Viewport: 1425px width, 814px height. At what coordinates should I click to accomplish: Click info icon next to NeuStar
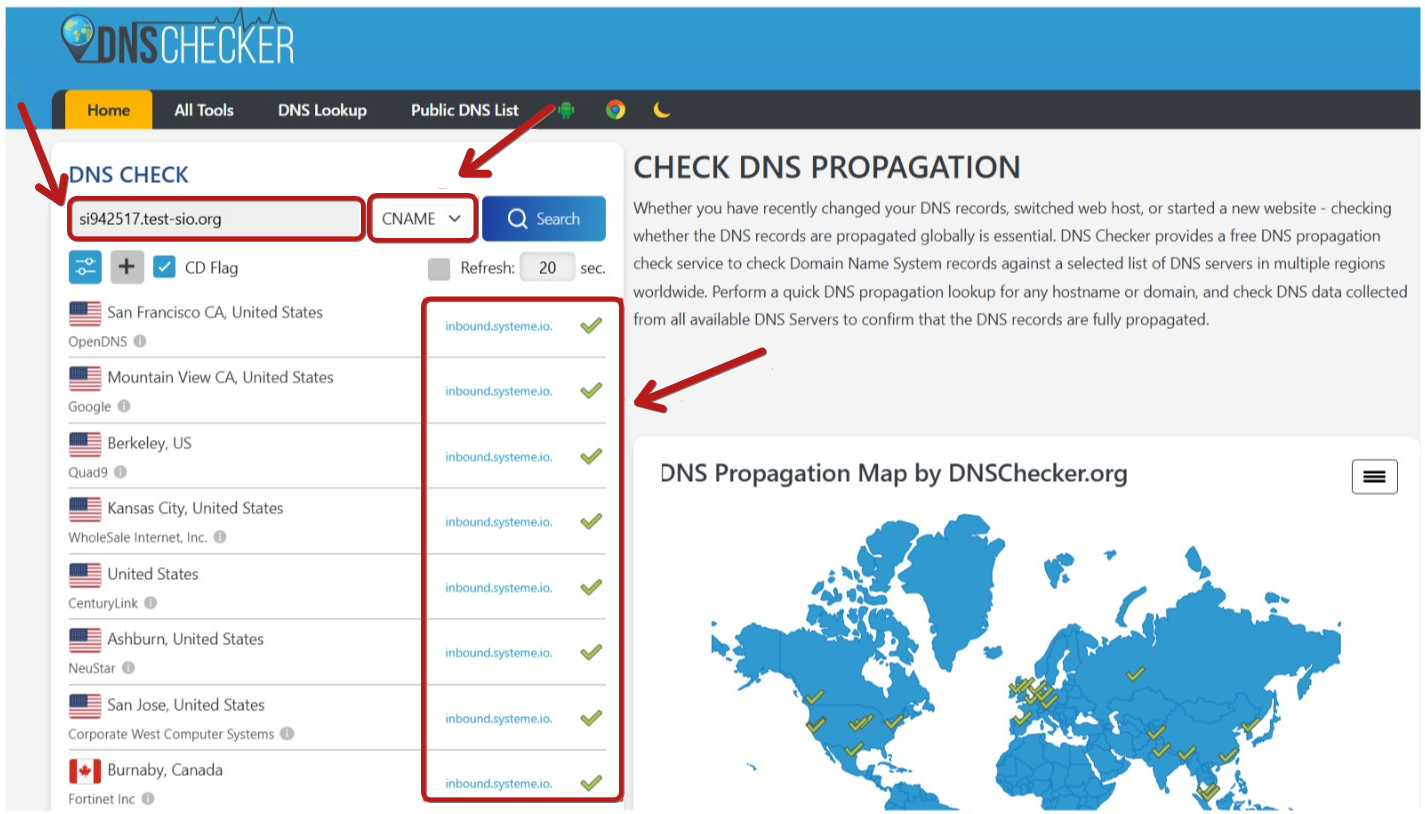(128, 668)
